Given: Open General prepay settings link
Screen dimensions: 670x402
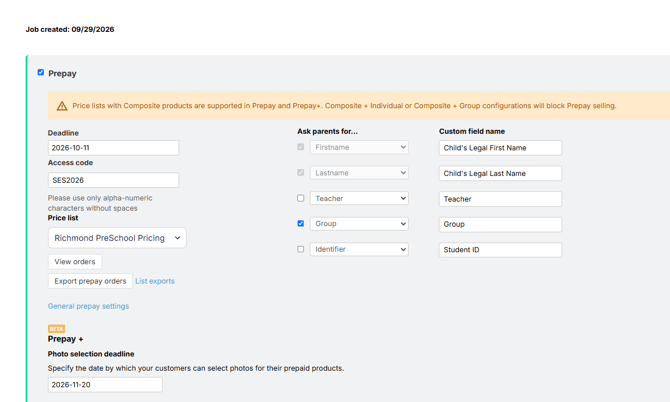Looking at the screenshot, I should tap(88, 306).
